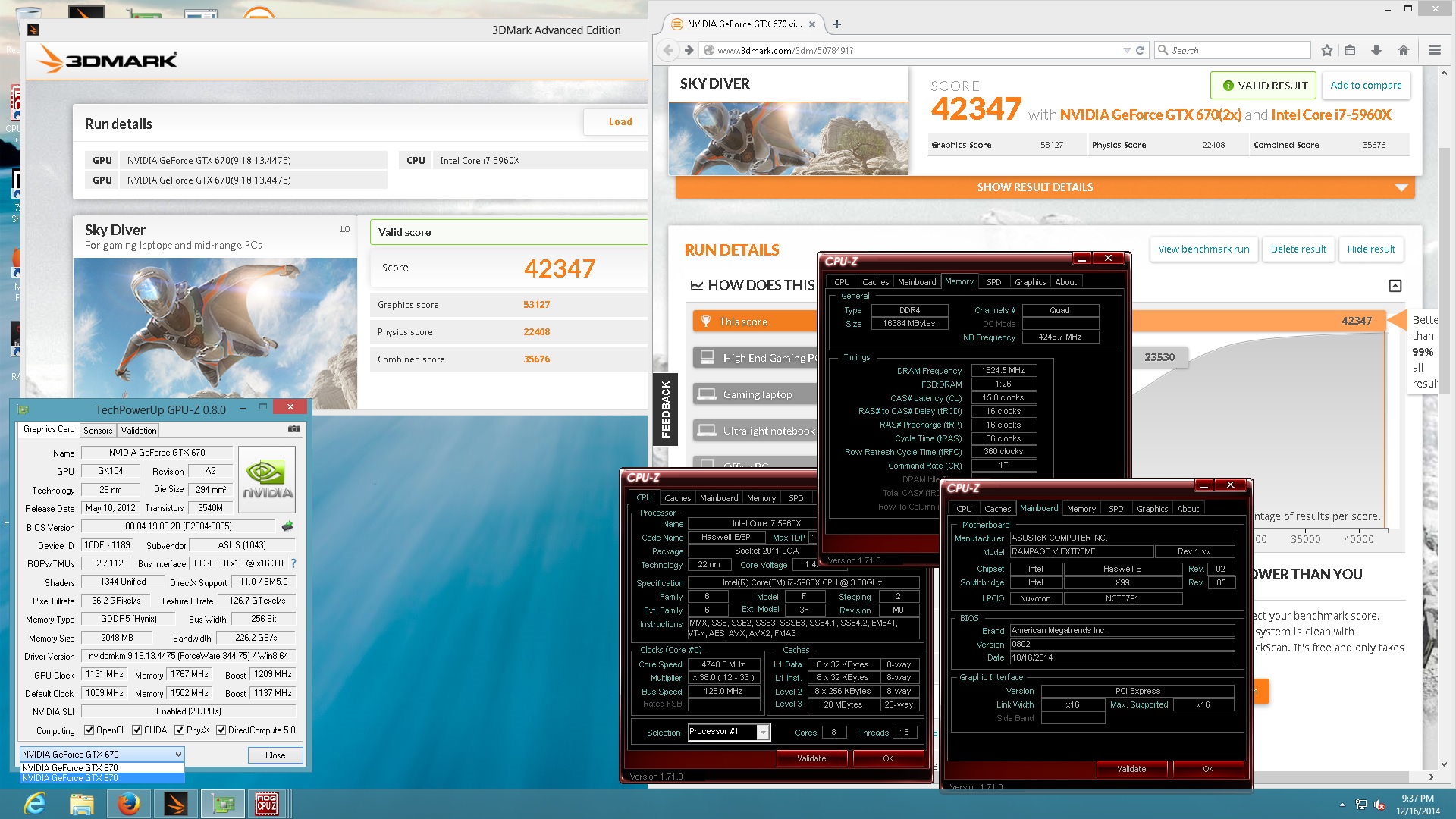Click the Firefox search field
The width and height of the screenshot is (1456, 819).
1234,50
